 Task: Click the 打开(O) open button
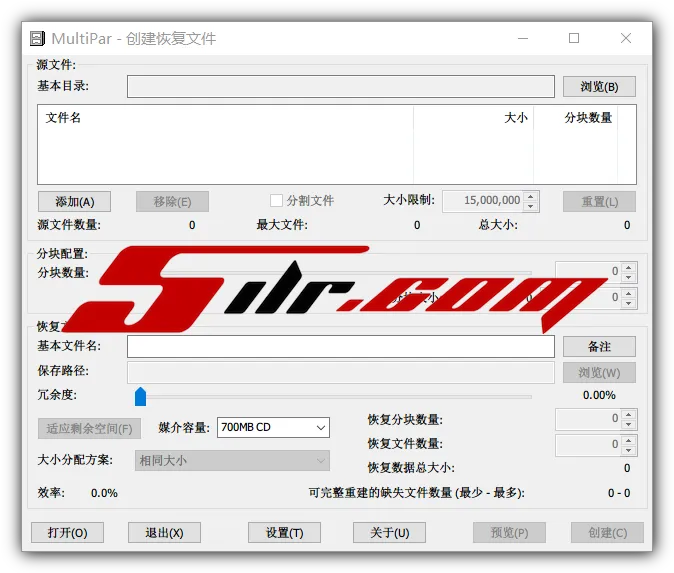(67, 533)
